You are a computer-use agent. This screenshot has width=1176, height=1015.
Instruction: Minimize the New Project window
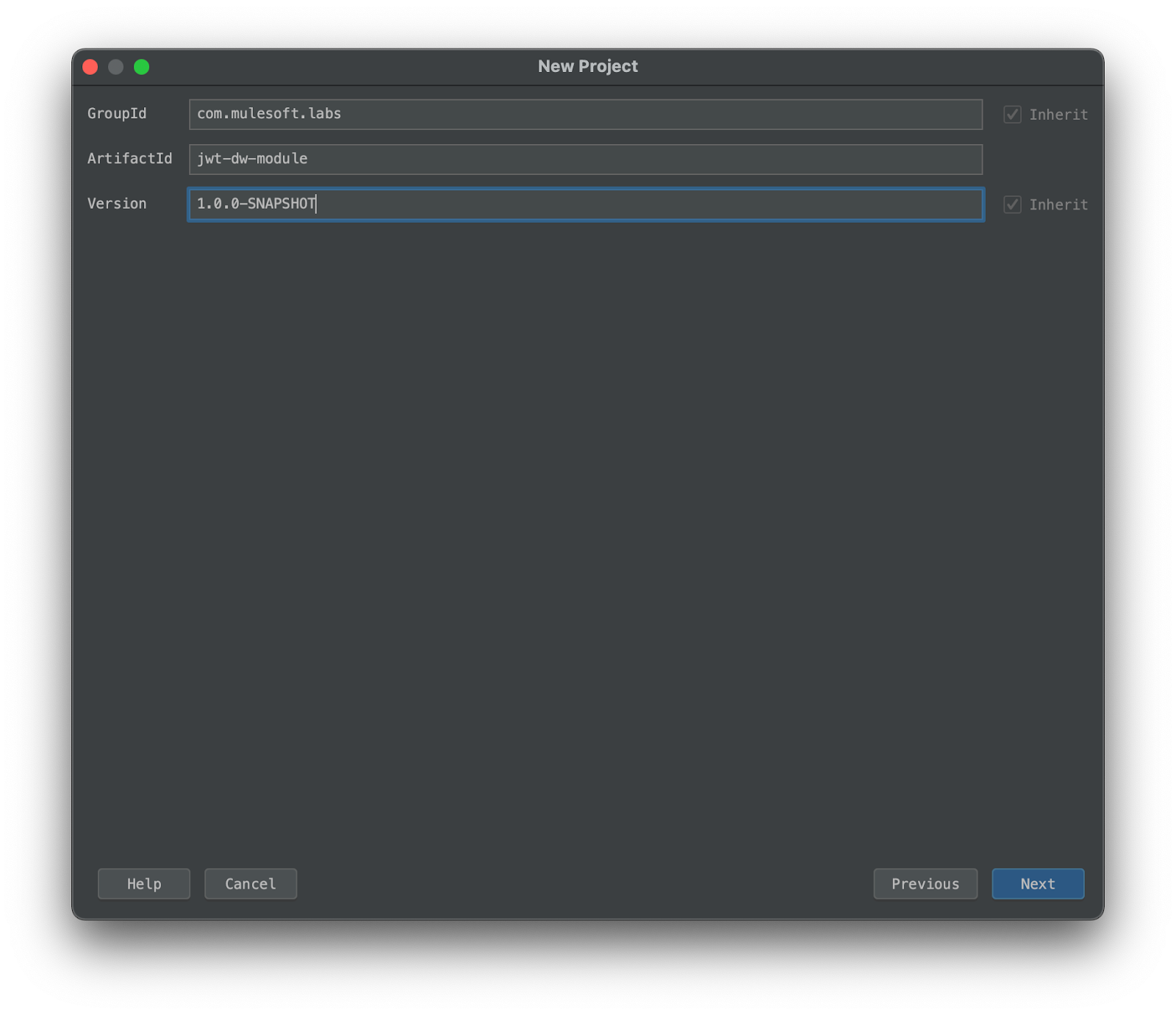pos(115,66)
